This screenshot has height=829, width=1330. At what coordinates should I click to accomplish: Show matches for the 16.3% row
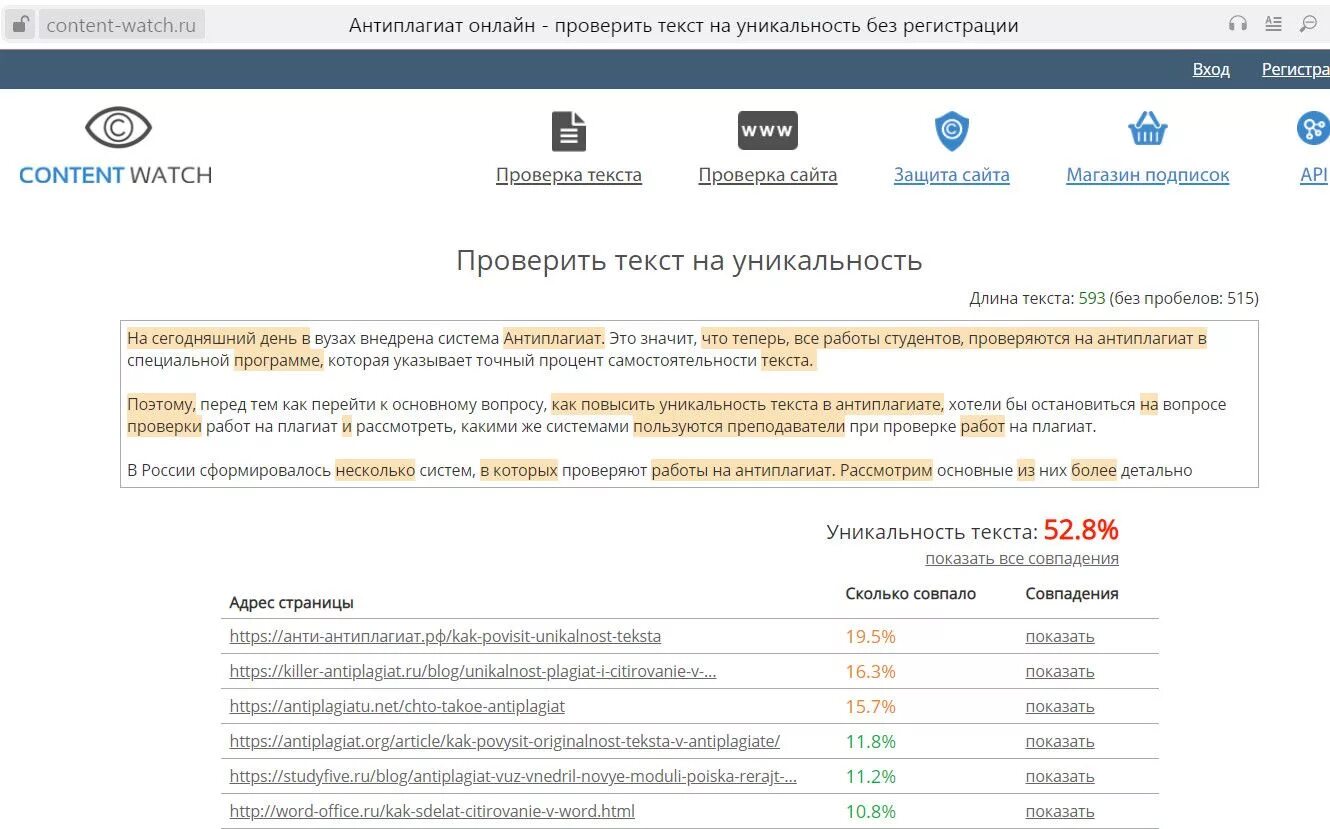pos(1060,671)
